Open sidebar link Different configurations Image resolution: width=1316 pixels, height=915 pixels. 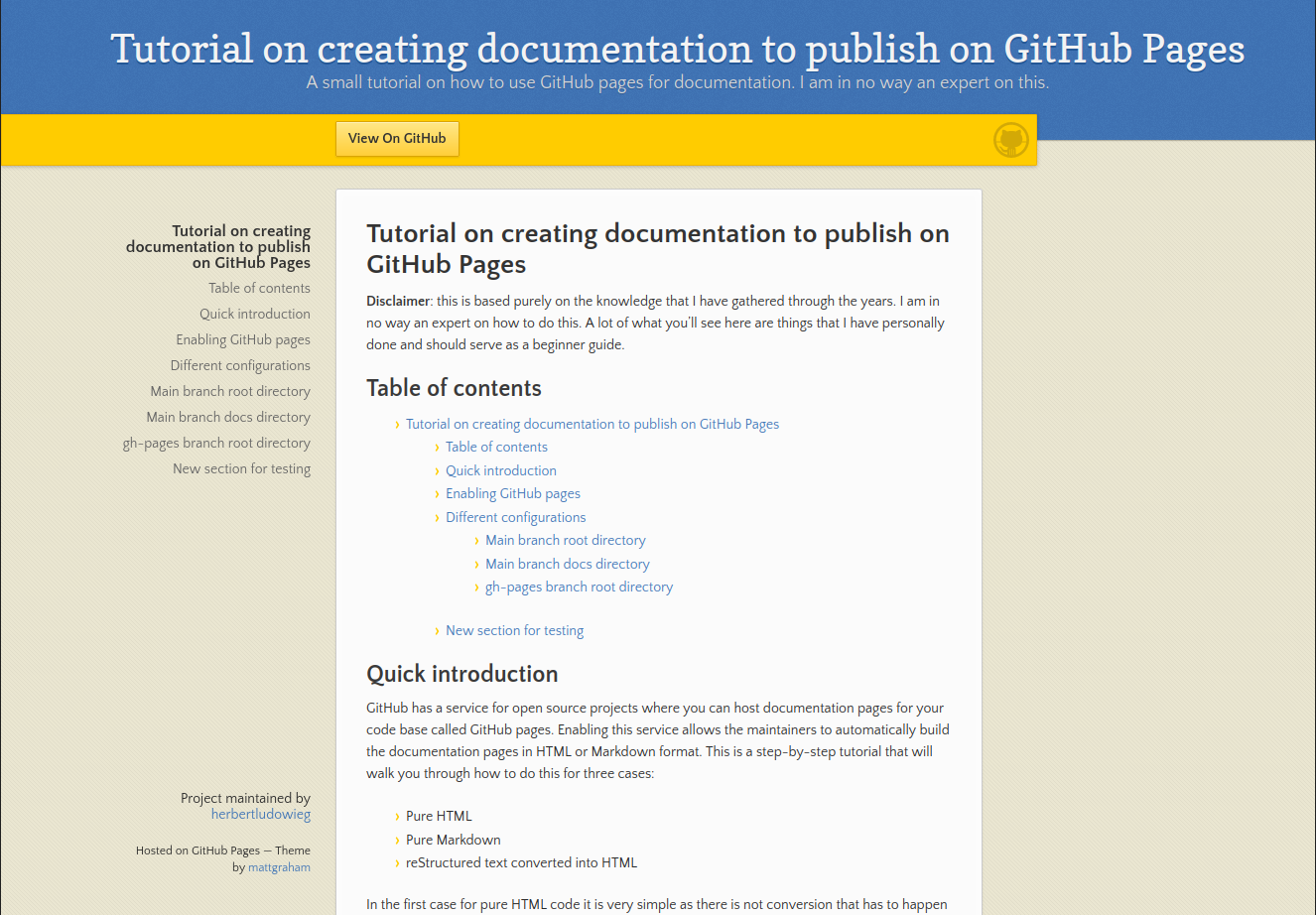pos(240,365)
